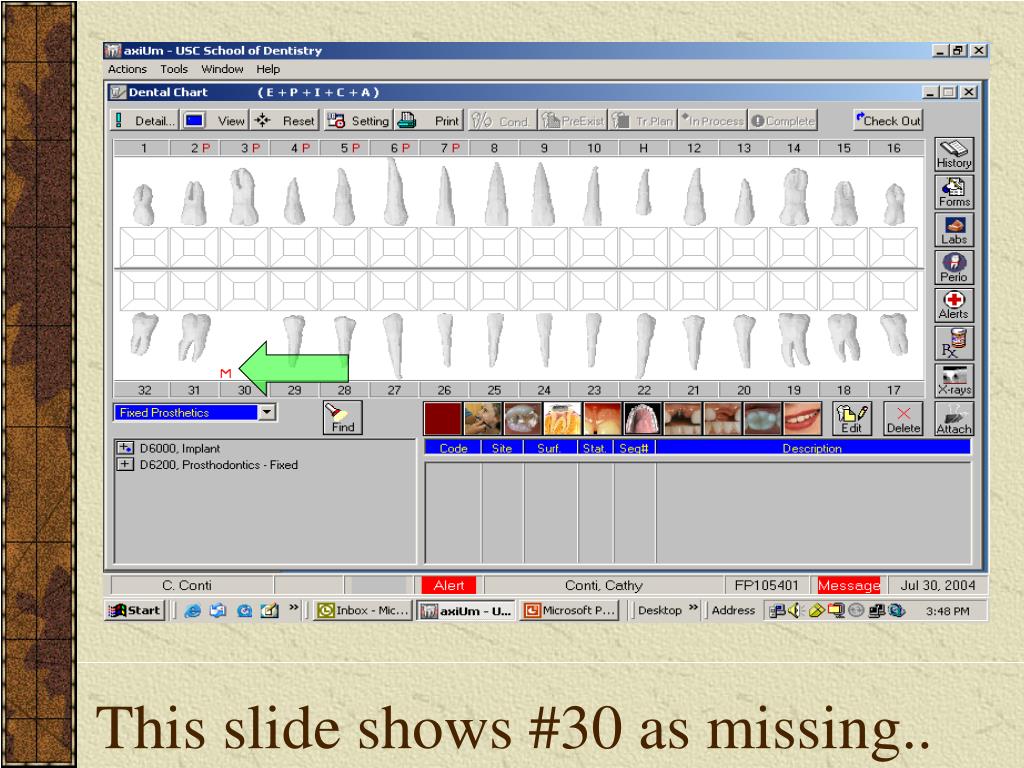Click the Site column header
The image size is (1024, 768).
(502, 448)
